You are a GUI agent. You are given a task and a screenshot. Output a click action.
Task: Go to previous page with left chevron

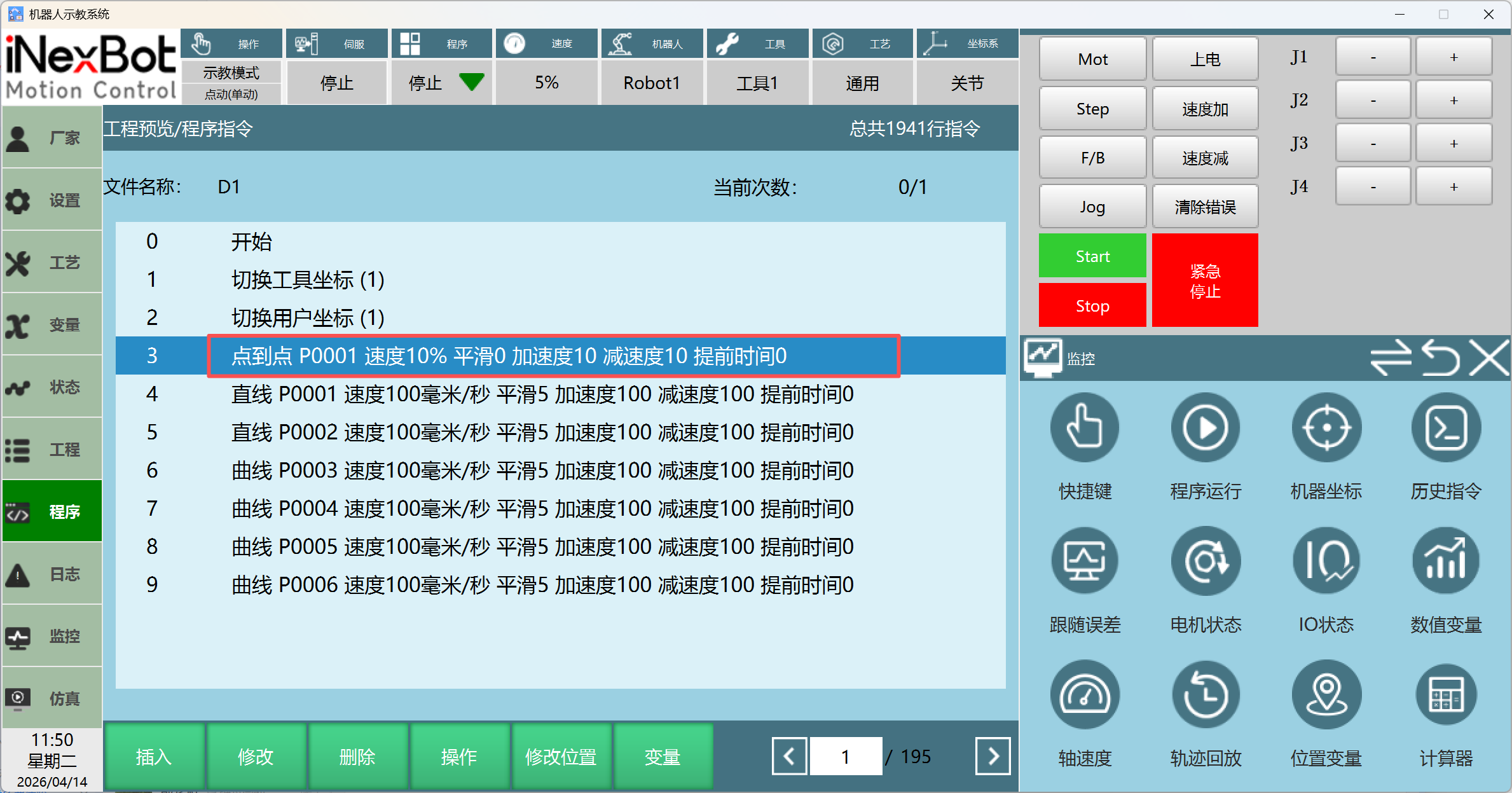click(789, 756)
